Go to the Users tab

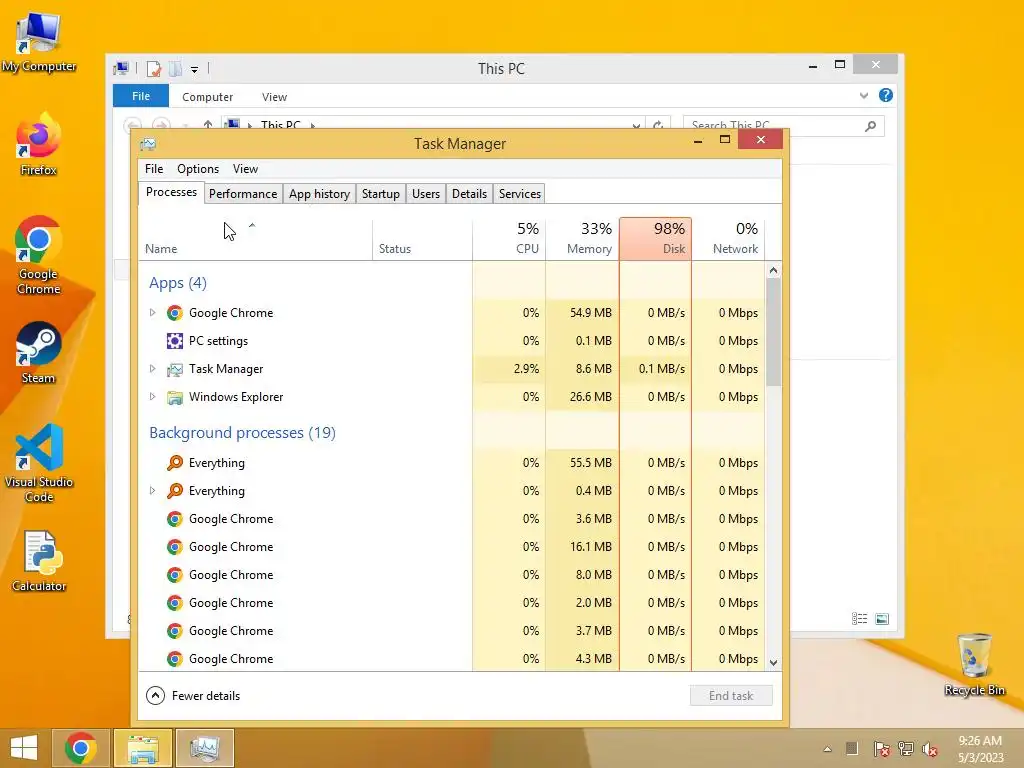[426, 194]
